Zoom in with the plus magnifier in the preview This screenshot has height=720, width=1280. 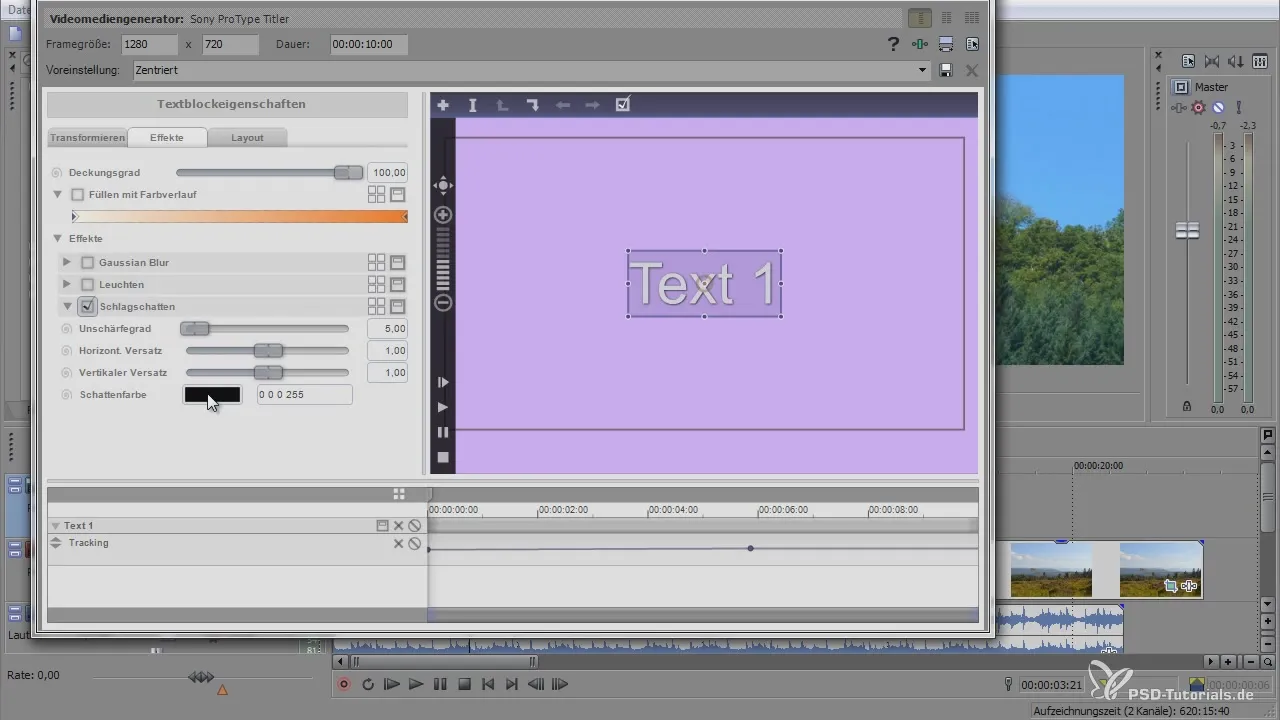pyautogui.click(x=443, y=215)
